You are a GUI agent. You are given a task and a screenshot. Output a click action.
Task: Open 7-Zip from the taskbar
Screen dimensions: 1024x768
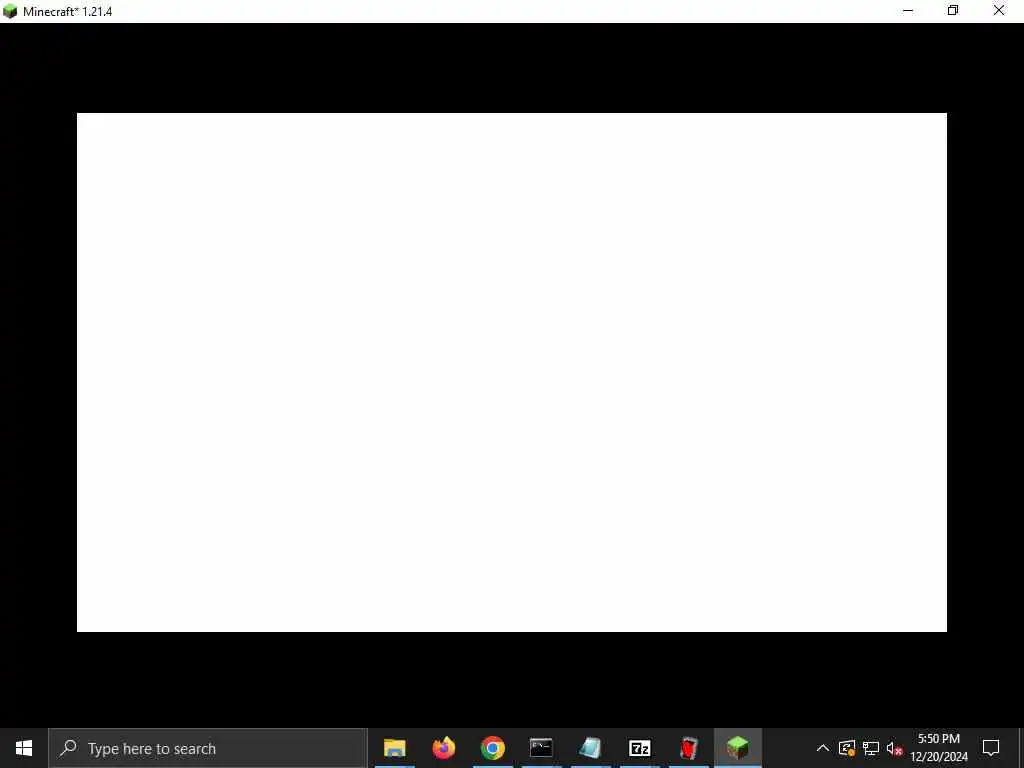tap(639, 748)
